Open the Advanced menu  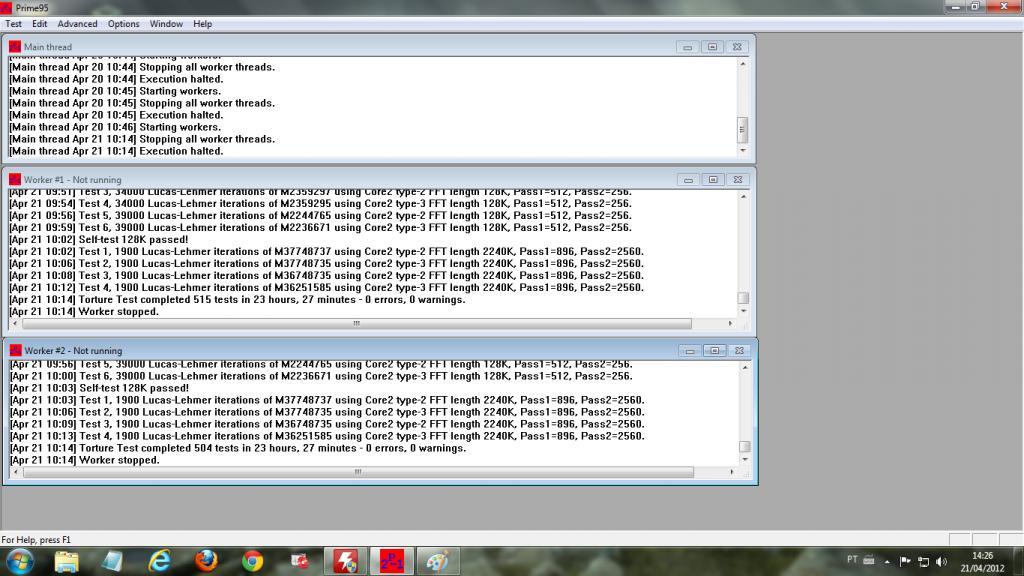click(77, 24)
